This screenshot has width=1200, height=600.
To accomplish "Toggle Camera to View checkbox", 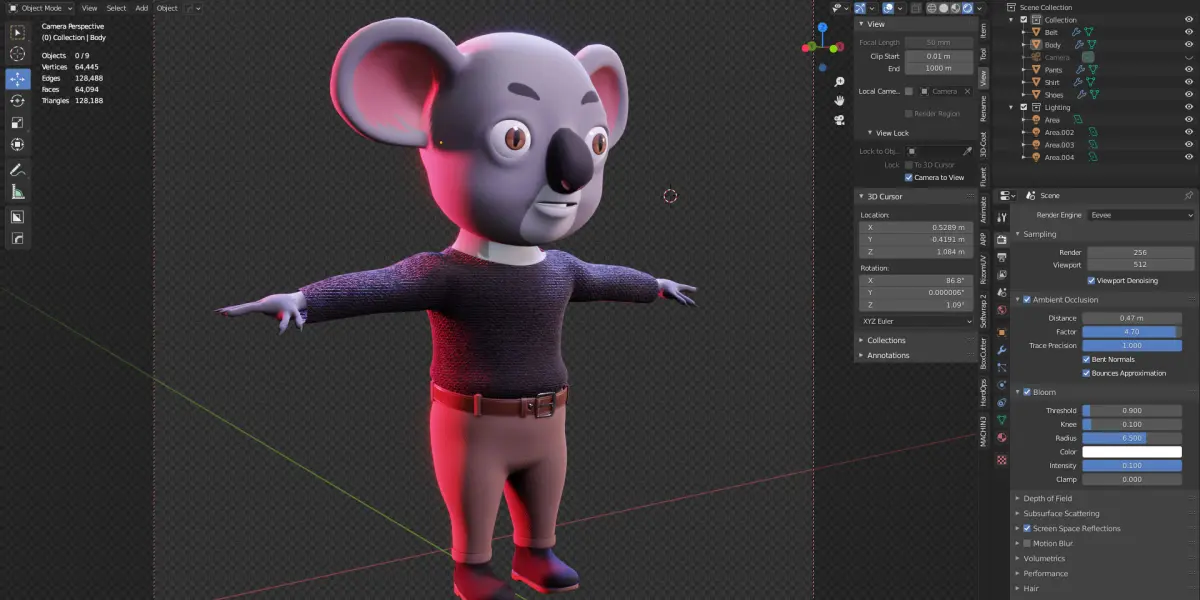I will coord(908,177).
